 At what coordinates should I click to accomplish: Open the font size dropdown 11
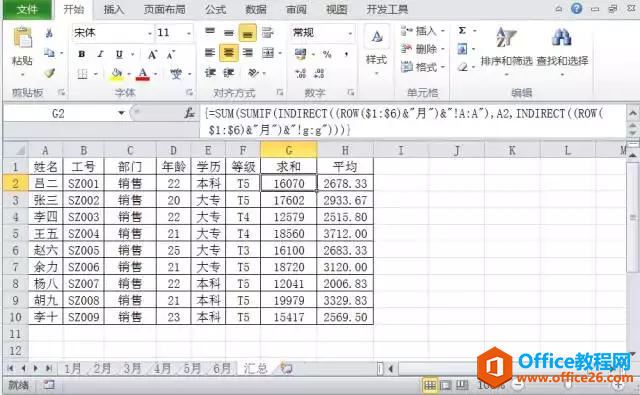189,33
